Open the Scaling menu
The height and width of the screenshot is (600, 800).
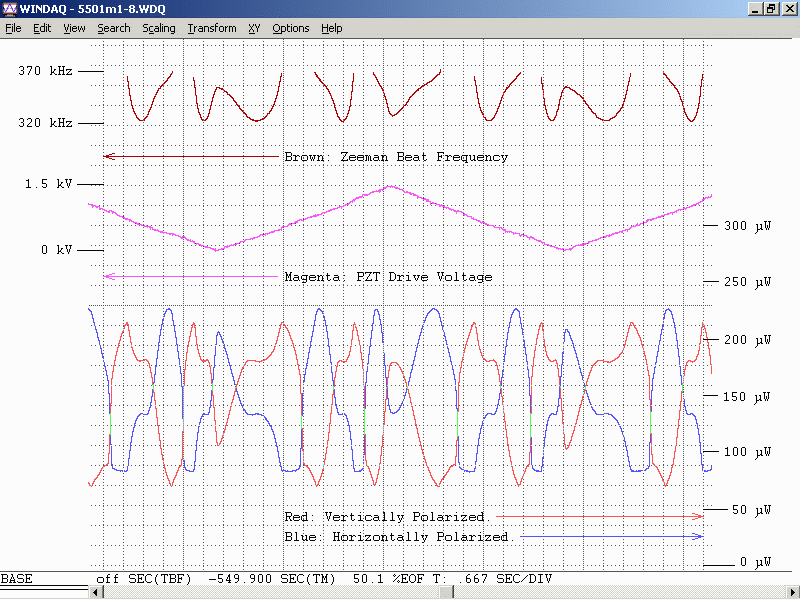click(159, 28)
